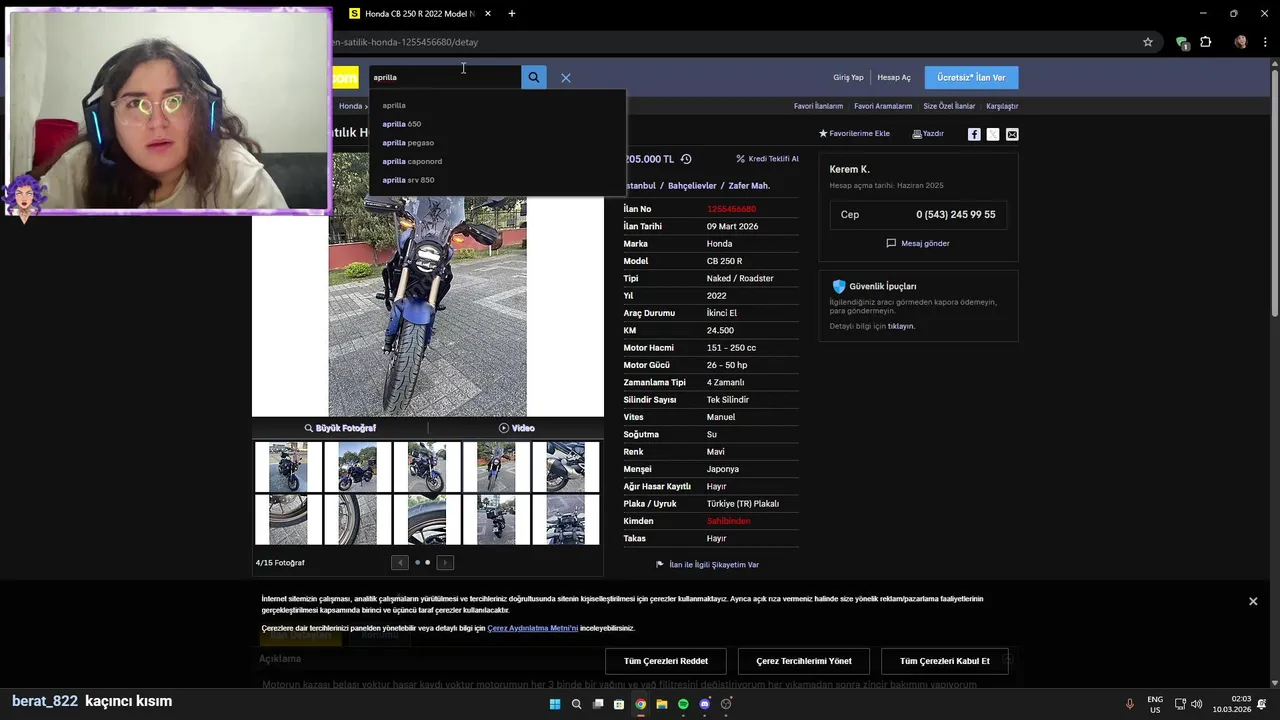Open a new browser tab
Viewport: 1280px width, 720px height.
coord(512,14)
